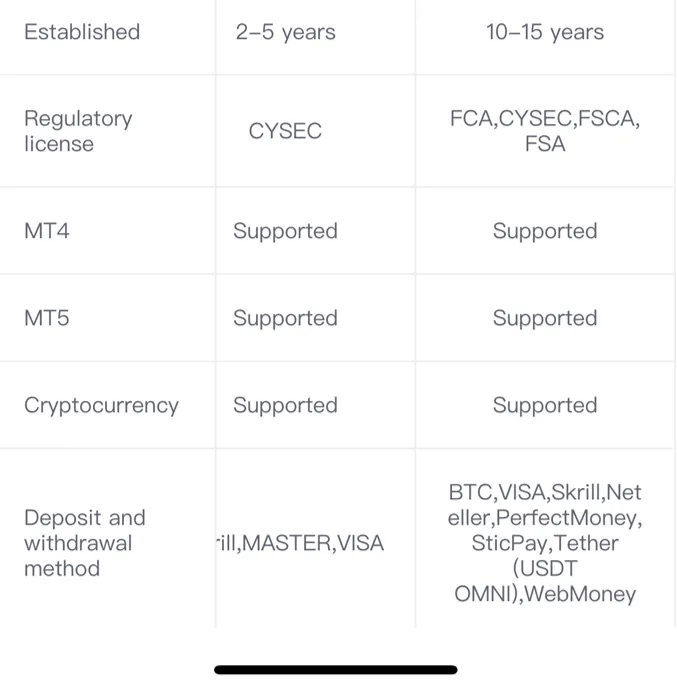Tap the 10–15 years cell
The height and width of the screenshot is (681, 677).
click(x=545, y=32)
